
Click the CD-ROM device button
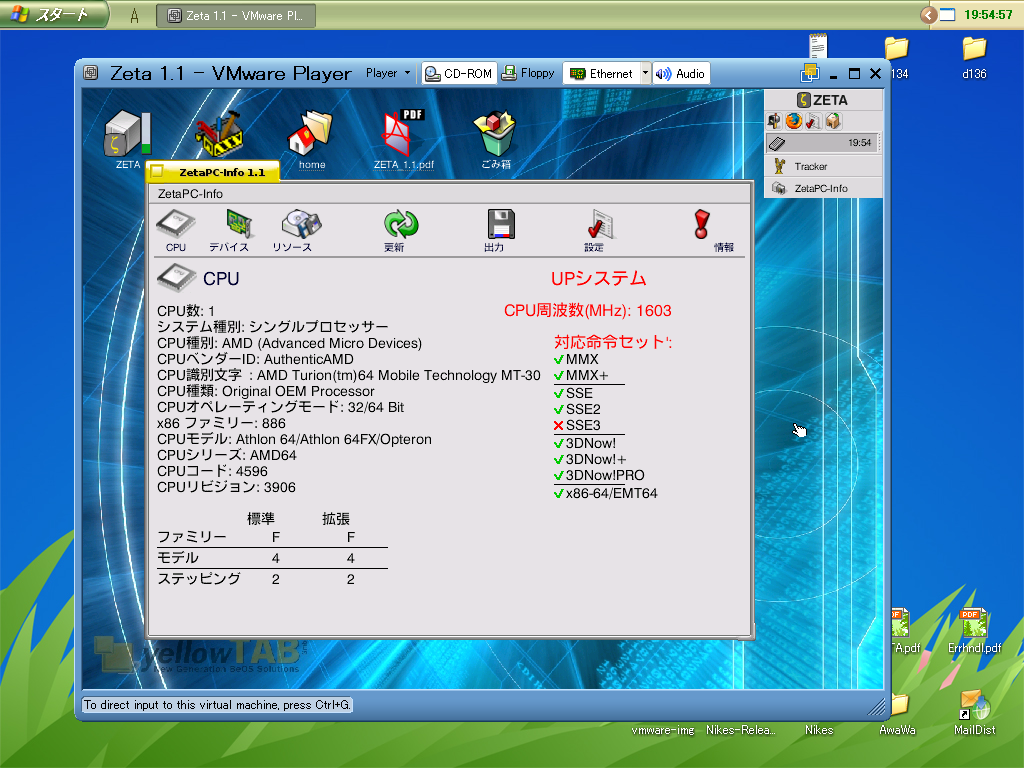coord(459,74)
